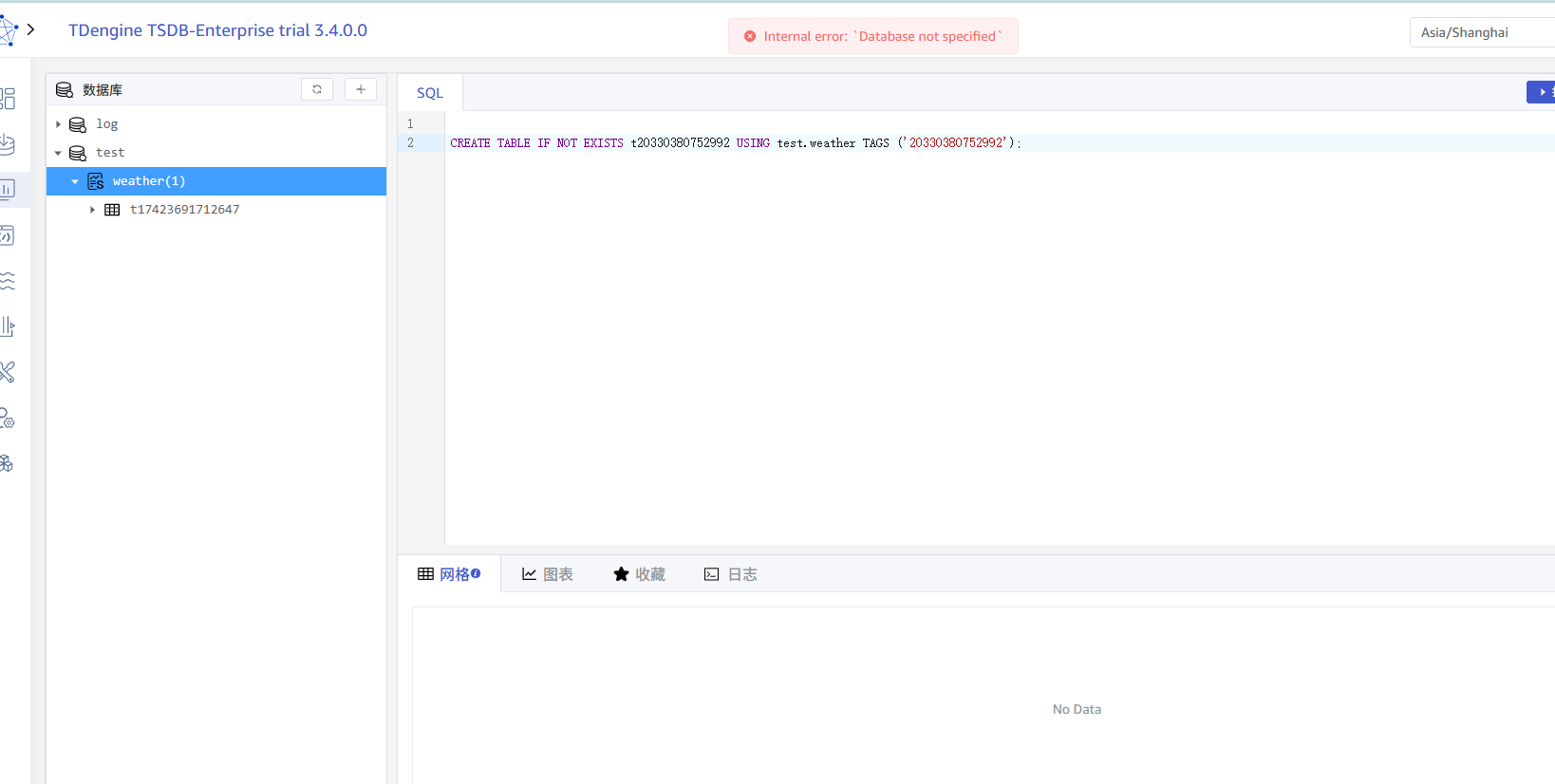Expand the left sidebar with chevron arrow

[31, 29]
